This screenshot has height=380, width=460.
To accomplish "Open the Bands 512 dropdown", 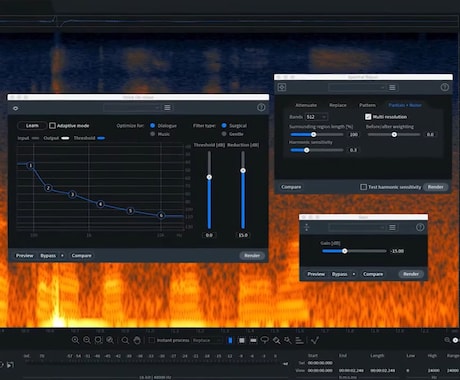I will pyautogui.click(x=316, y=117).
